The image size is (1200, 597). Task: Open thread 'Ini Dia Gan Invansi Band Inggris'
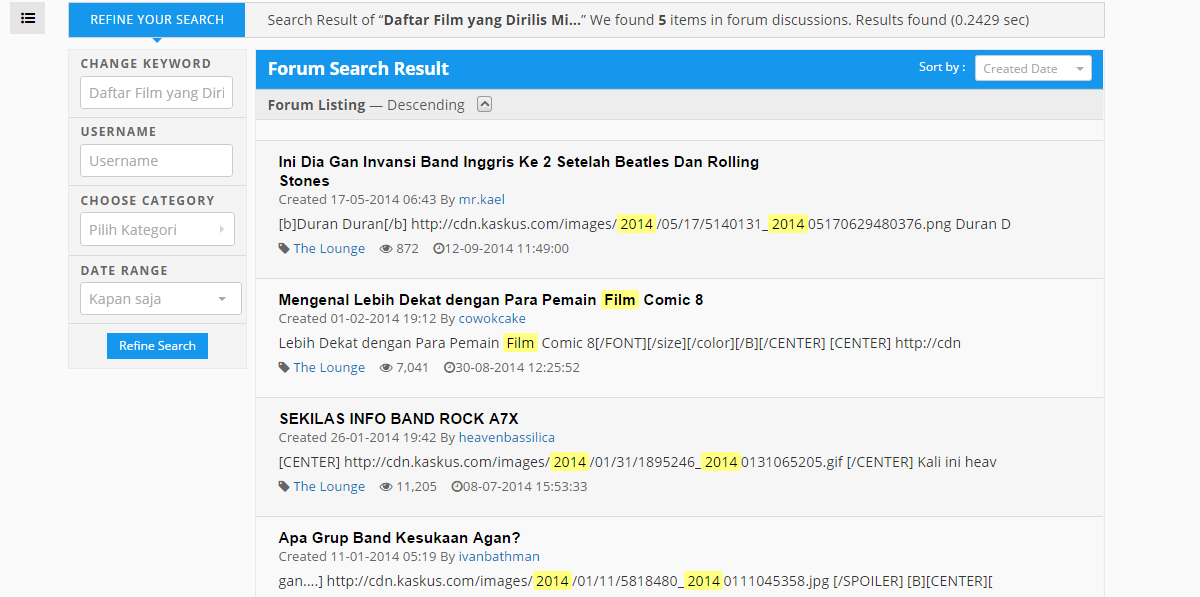click(519, 171)
